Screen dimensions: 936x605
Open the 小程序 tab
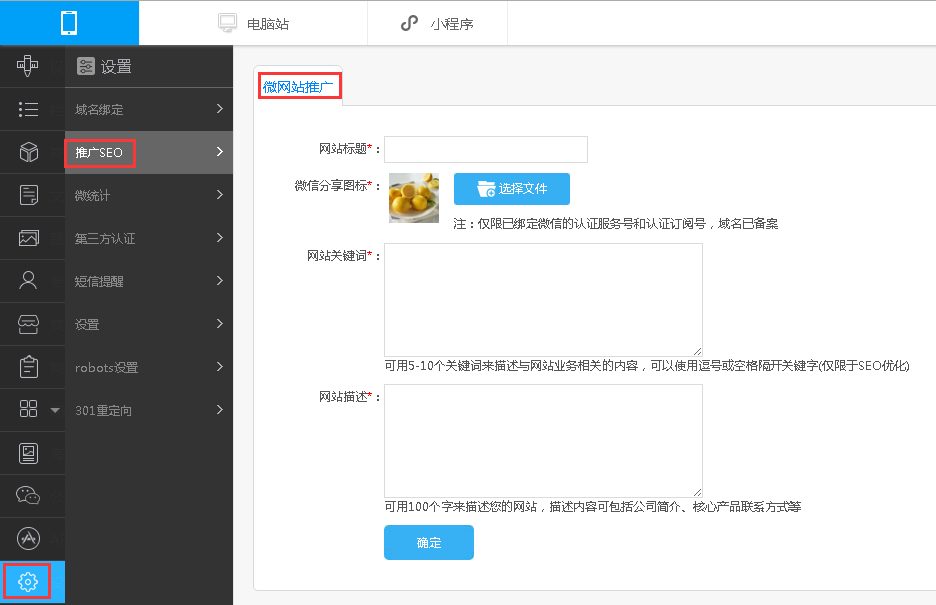tap(437, 22)
